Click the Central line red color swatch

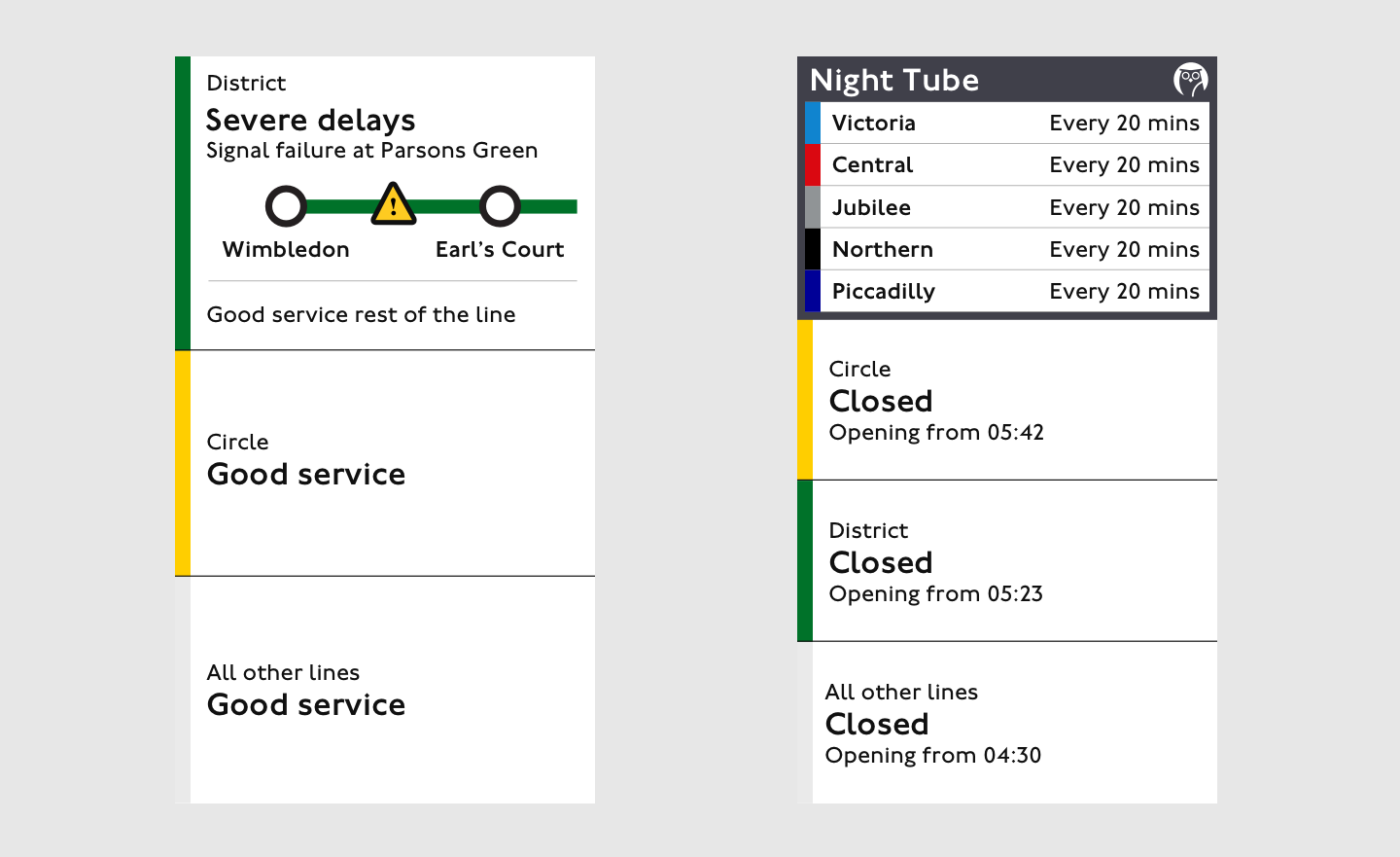click(813, 164)
